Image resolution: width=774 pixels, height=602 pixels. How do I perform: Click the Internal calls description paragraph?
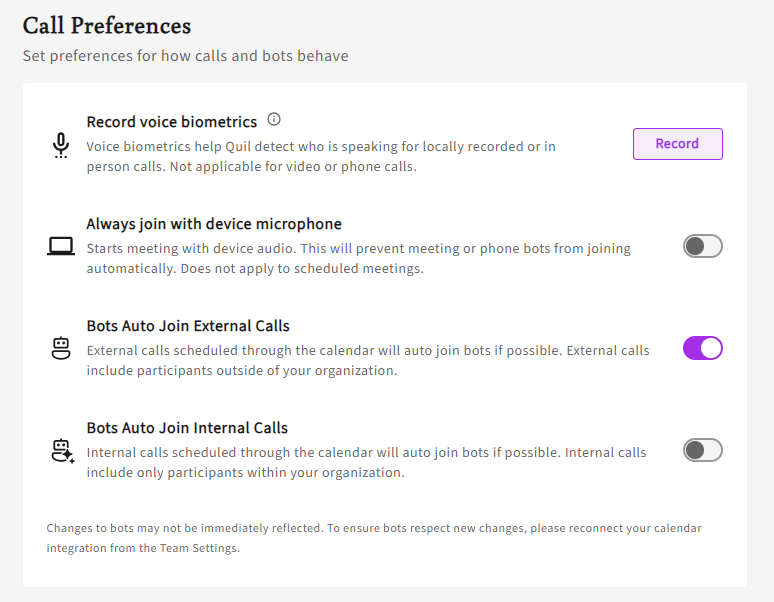click(x=367, y=463)
